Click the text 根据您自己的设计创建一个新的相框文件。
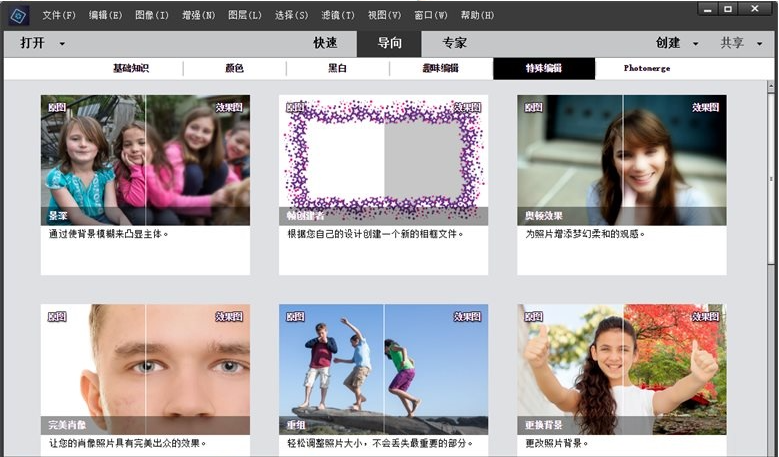 point(376,233)
